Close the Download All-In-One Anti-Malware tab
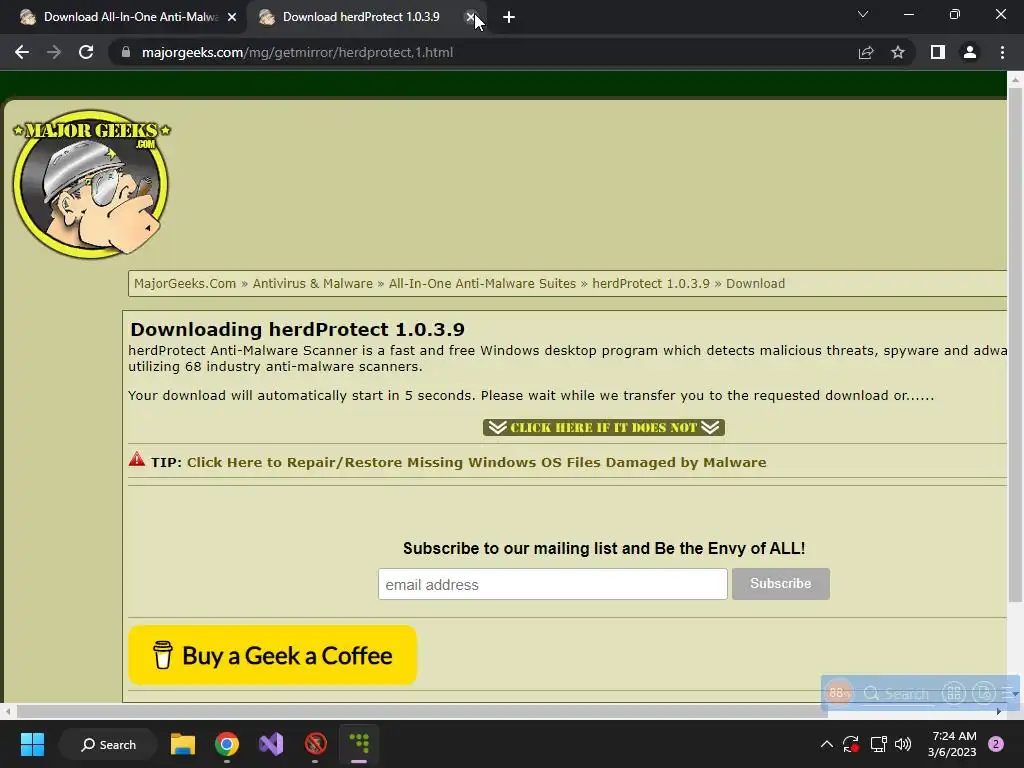1024x768 pixels. 232,18
